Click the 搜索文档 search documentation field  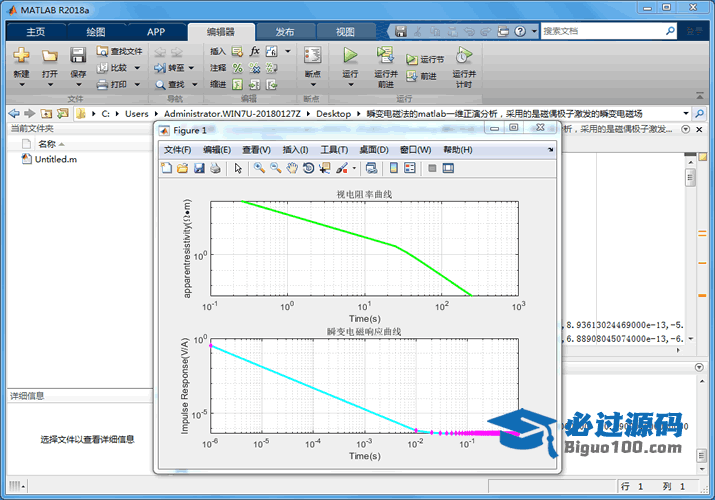tap(603, 31)
